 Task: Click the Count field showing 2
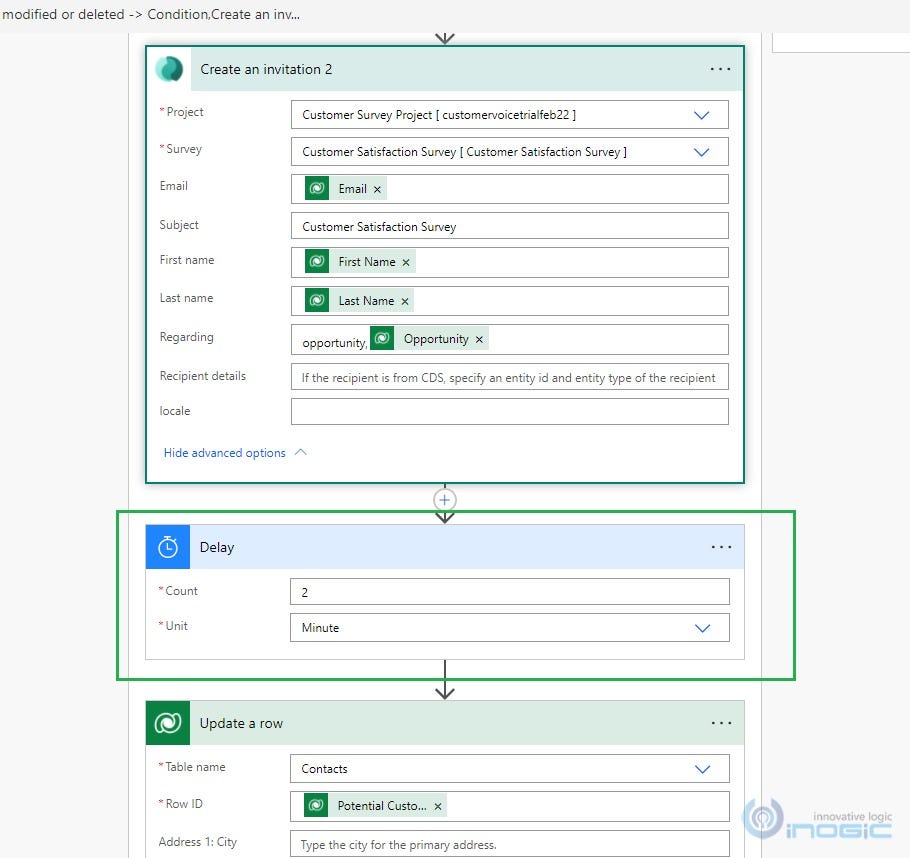pyautogui.click(x=510, y=592)
